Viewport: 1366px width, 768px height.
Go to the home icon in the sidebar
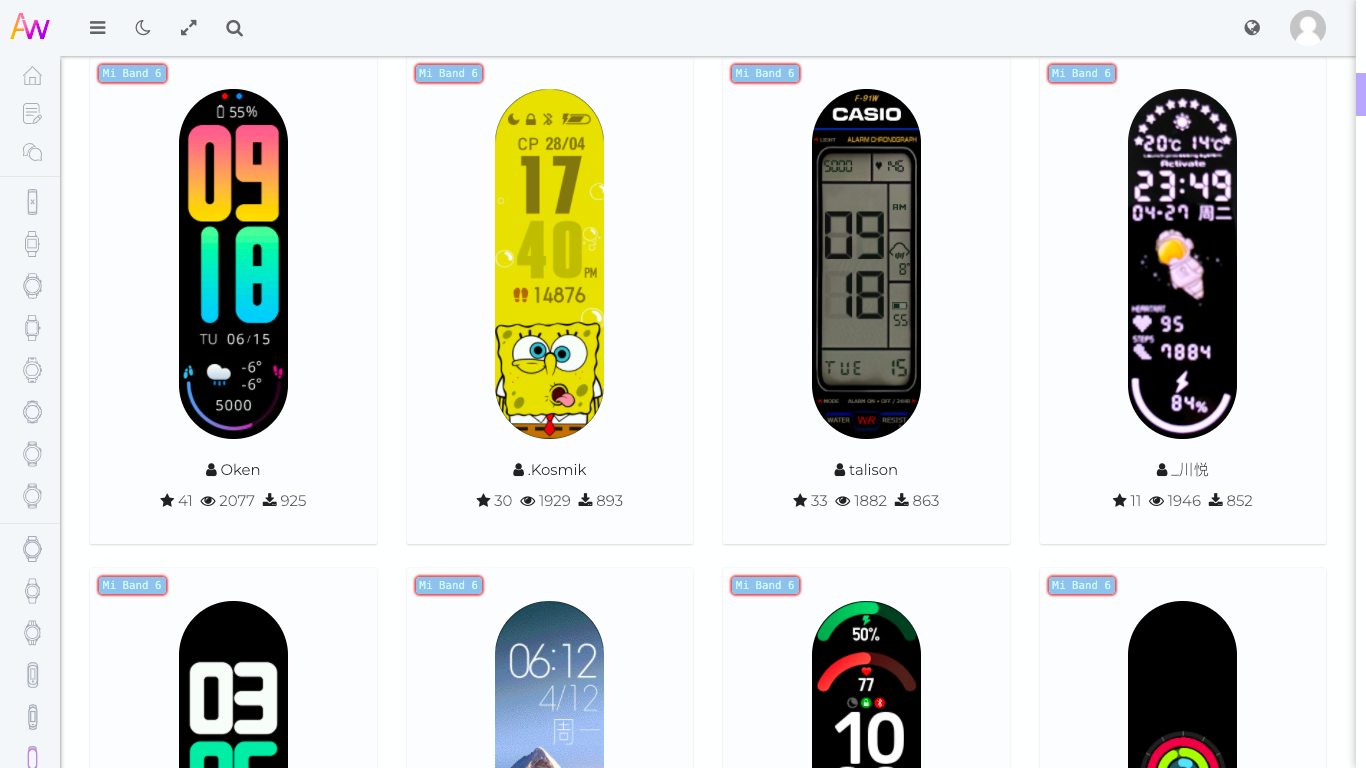tap(32, 76)
